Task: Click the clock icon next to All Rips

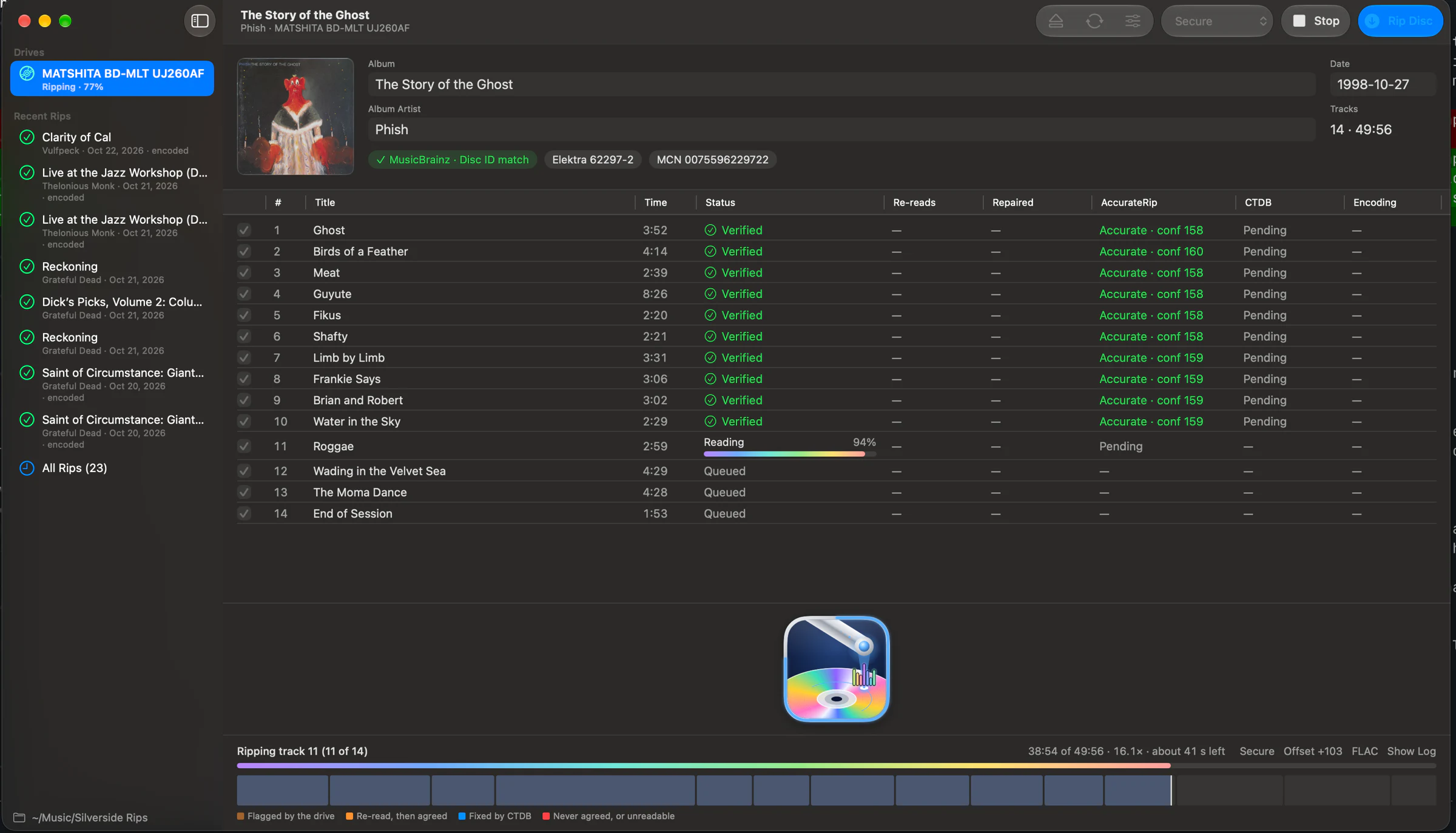Action: tap(27, 468)
